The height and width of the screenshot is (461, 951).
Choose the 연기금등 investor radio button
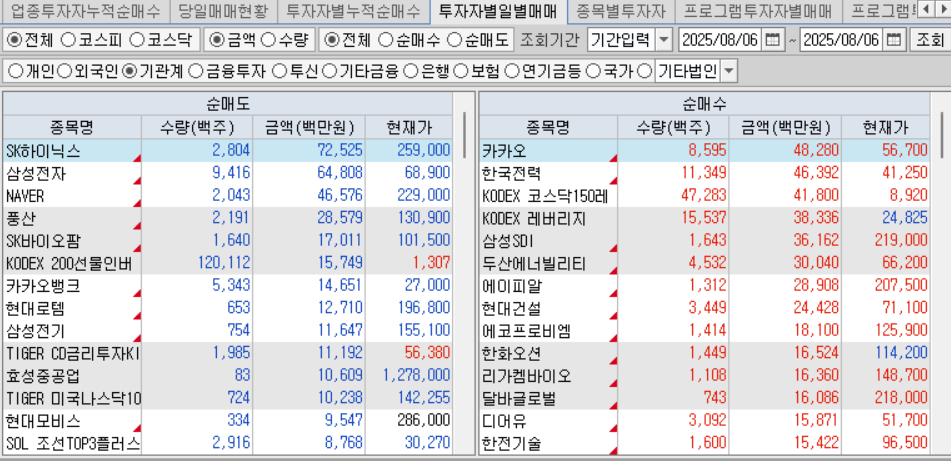(x=512, y=72)
